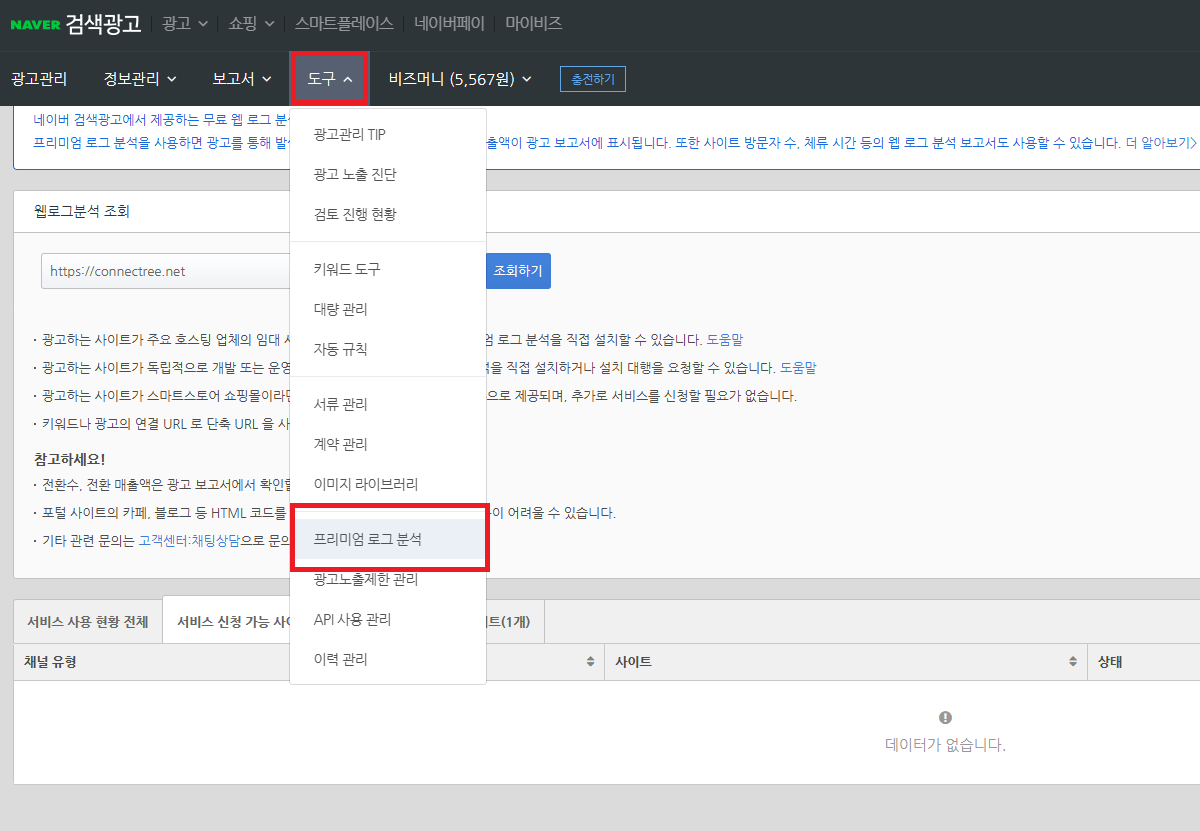Open the 비즈머니 balance dropdown
1200x831 pixels.
[x=459, y=78]
